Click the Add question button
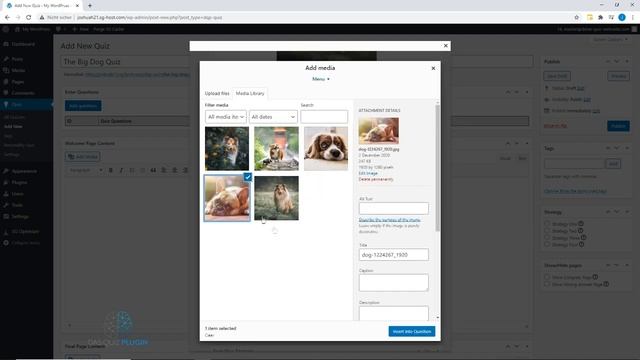640x360 pixels. click(x=83, y=106)
